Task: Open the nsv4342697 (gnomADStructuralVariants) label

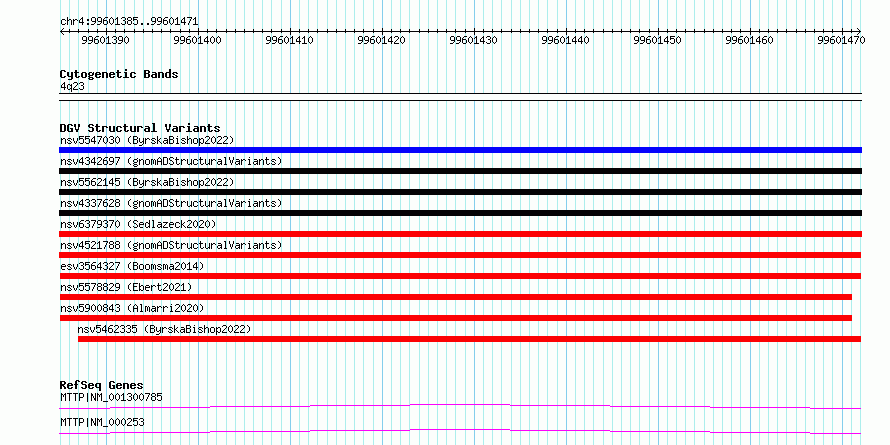Action: coord(171,161)
